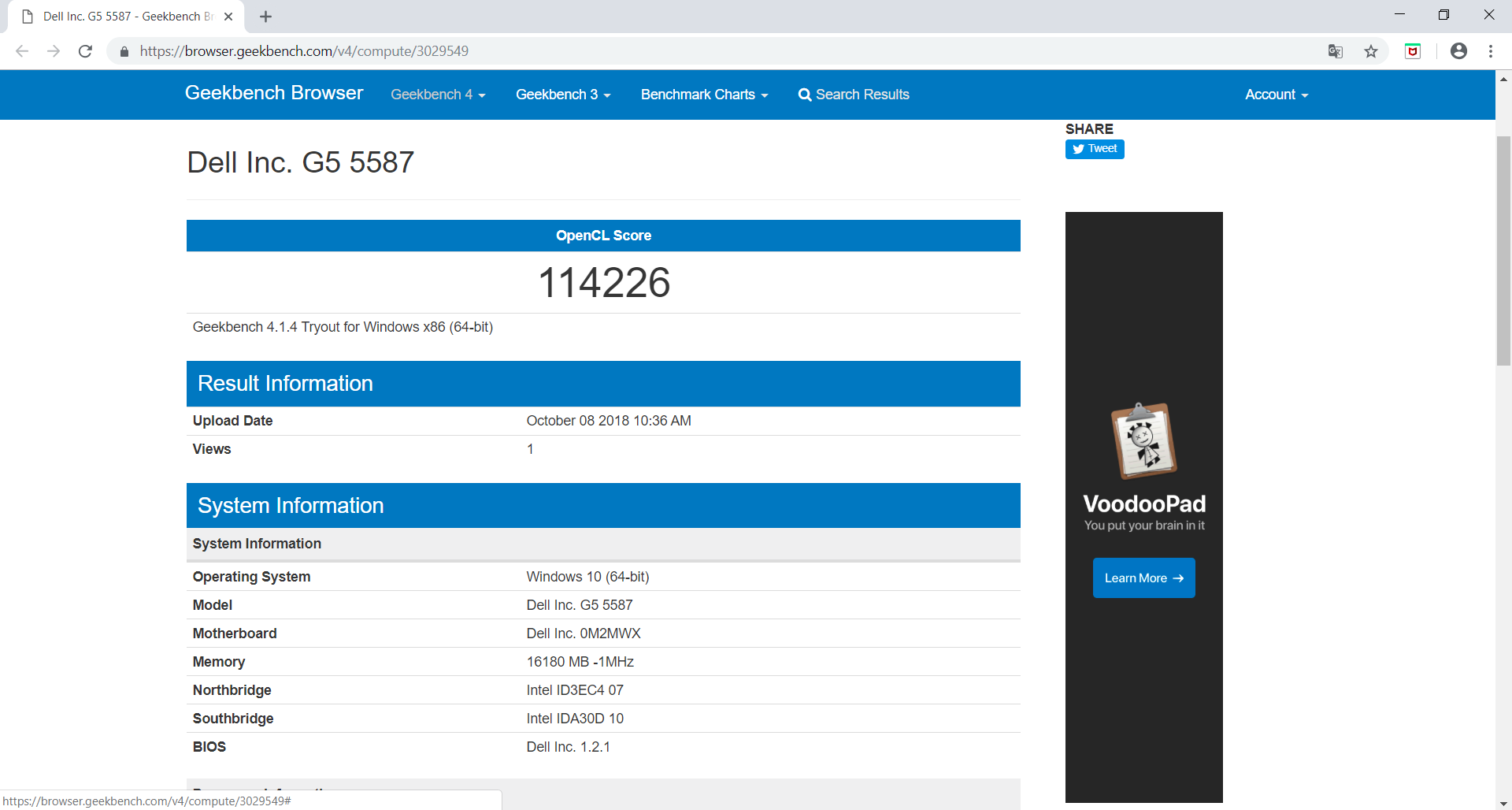Click the VoodooPad ad title text
Viewport: 1512px width, 810px height.
click(x=1144, y=503)
